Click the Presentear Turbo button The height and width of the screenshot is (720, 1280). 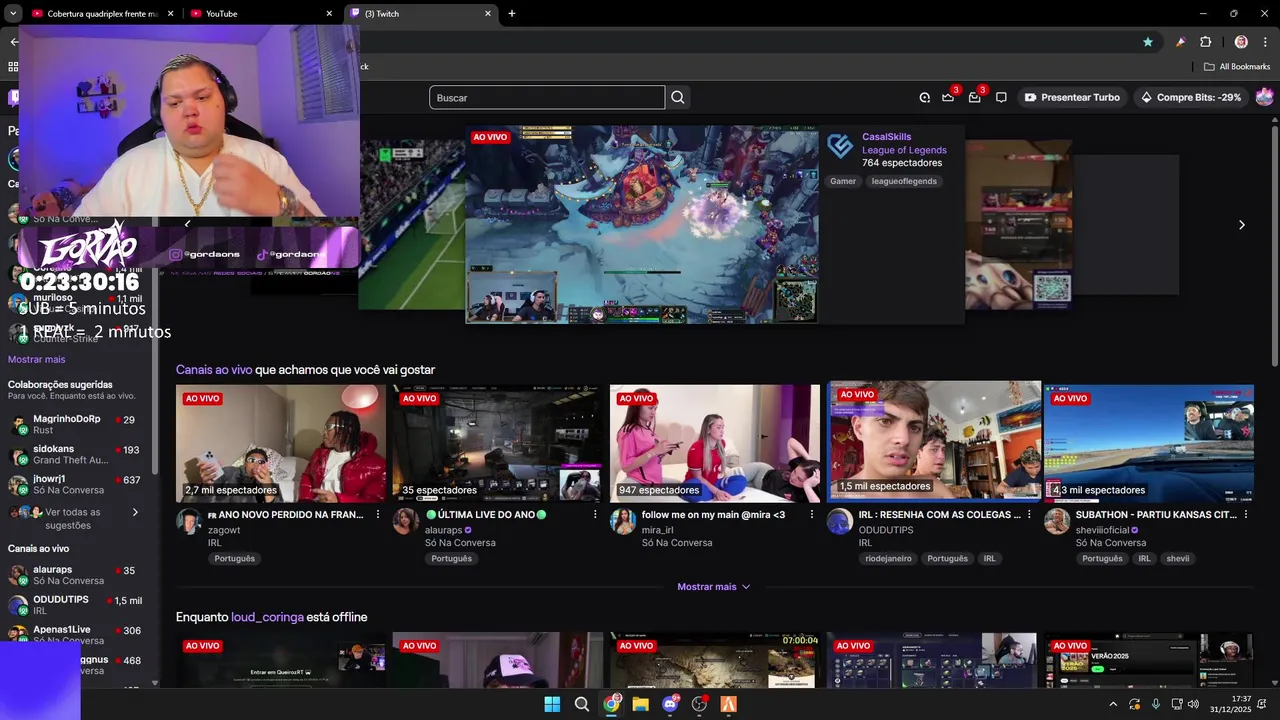pyautogui.click(x=1071, y=97)
